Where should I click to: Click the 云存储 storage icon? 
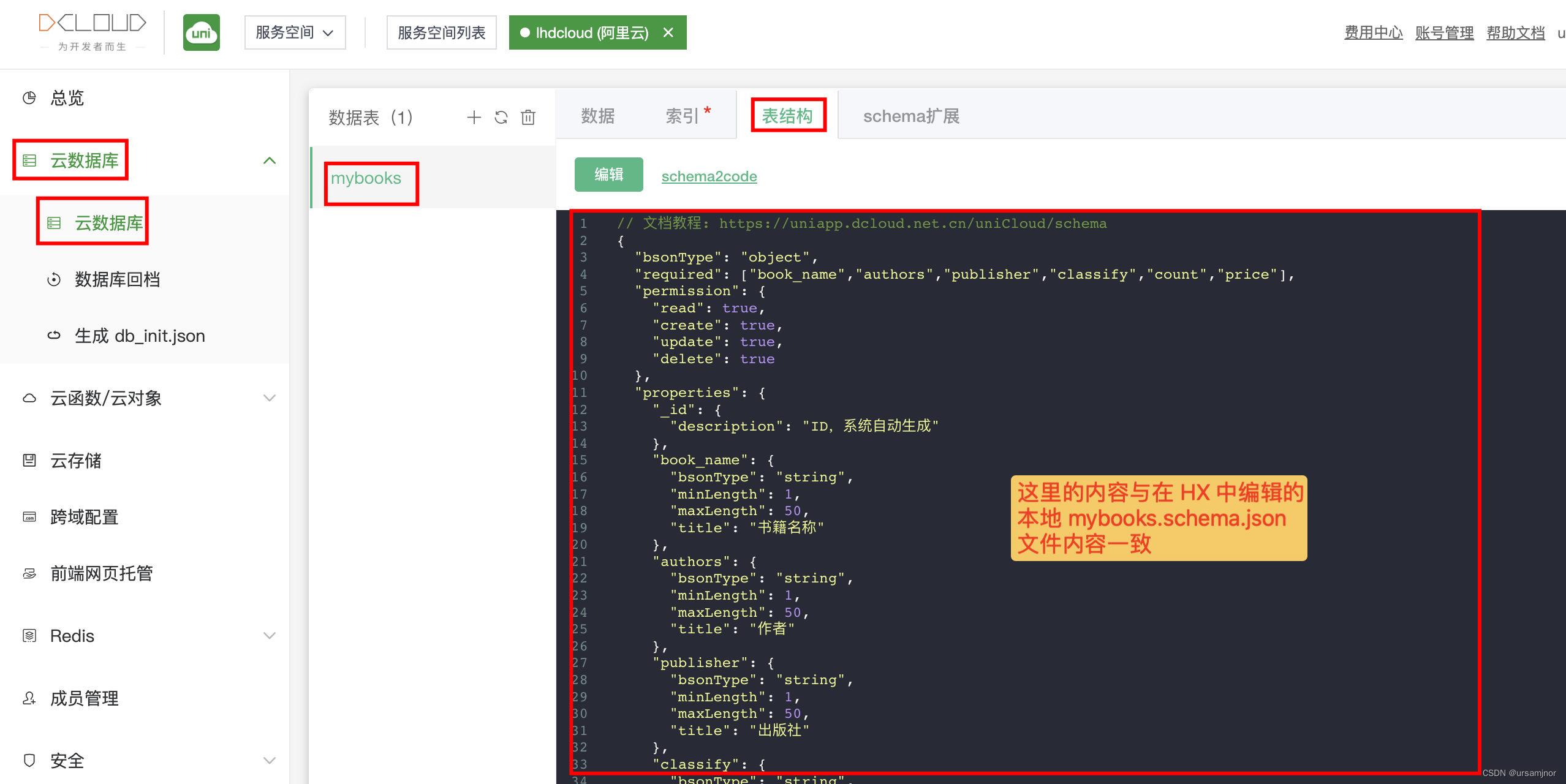point(29,461)
